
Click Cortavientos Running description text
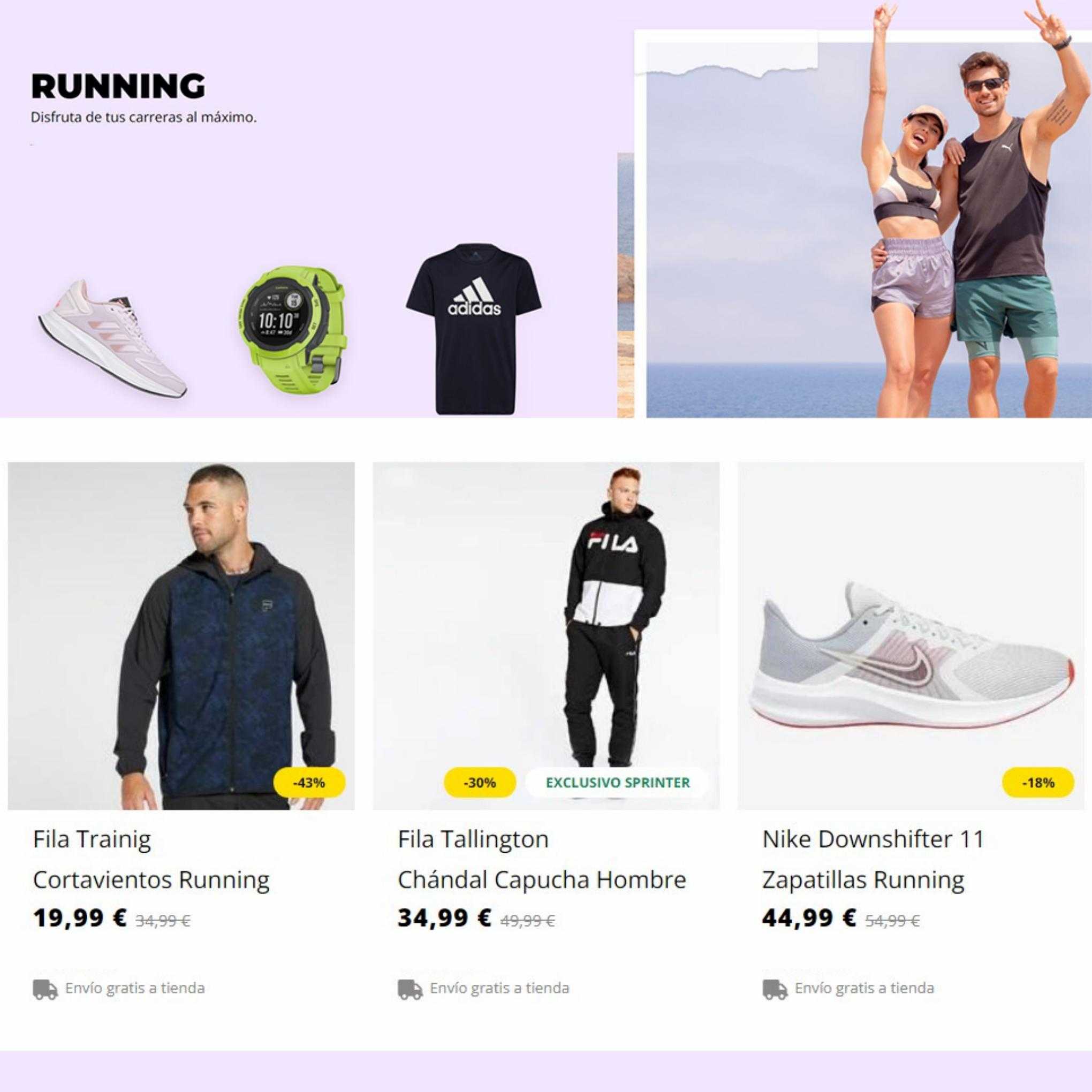point(151,879)
